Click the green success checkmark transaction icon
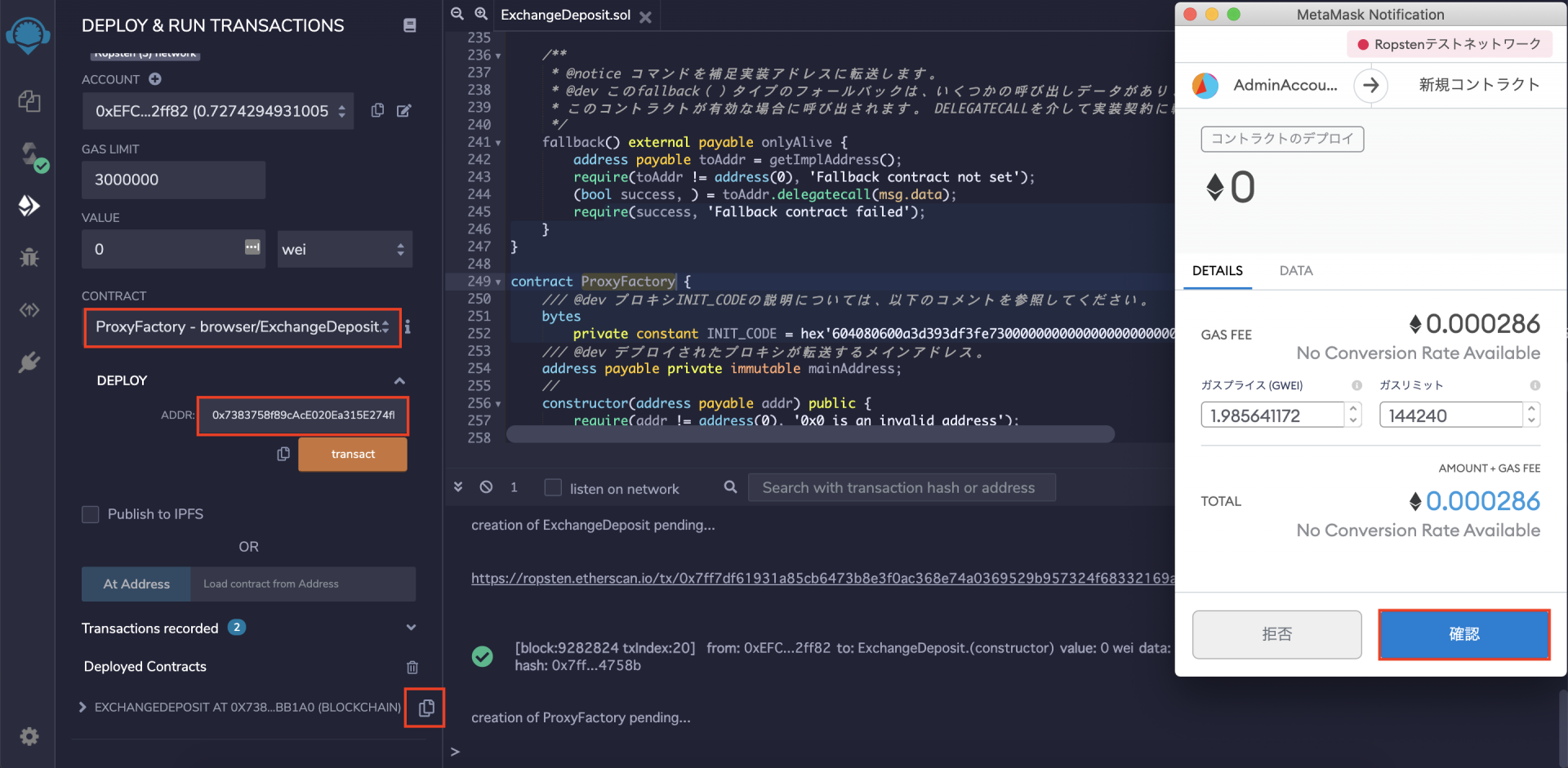The image size is (1568, 768). pyautogui.click(x=483, y=656)
